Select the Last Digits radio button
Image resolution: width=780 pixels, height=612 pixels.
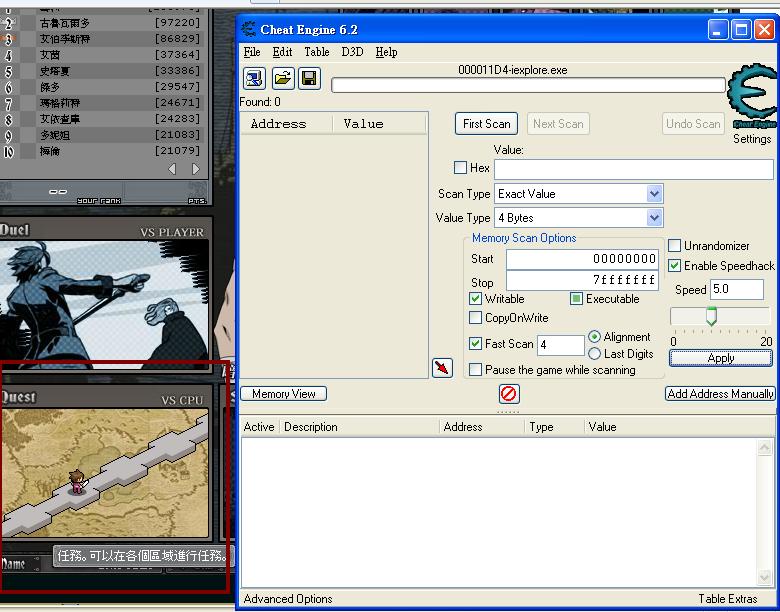(x=594, y=354)
